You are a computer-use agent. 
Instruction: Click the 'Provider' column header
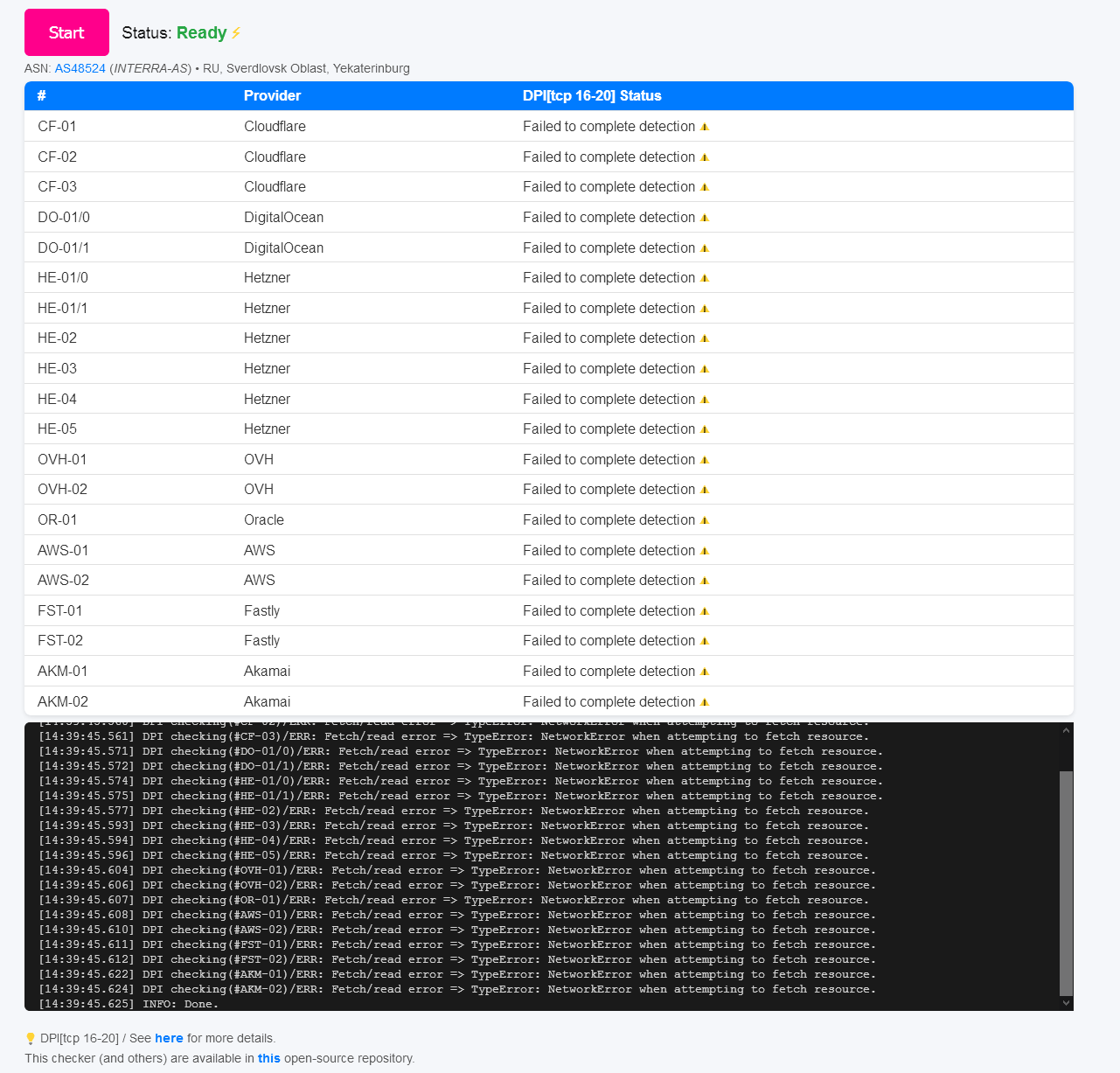(x=272, y=96)
